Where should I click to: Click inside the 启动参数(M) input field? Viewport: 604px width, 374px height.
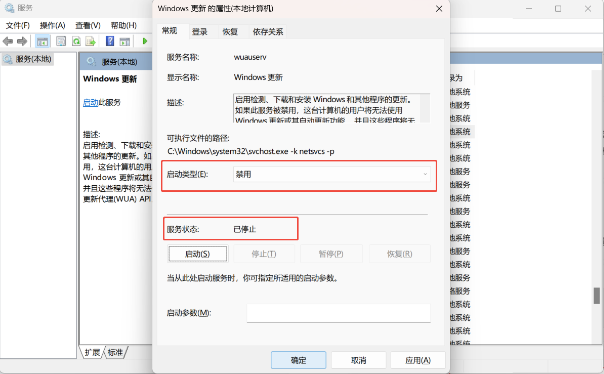tap(339, 313)
